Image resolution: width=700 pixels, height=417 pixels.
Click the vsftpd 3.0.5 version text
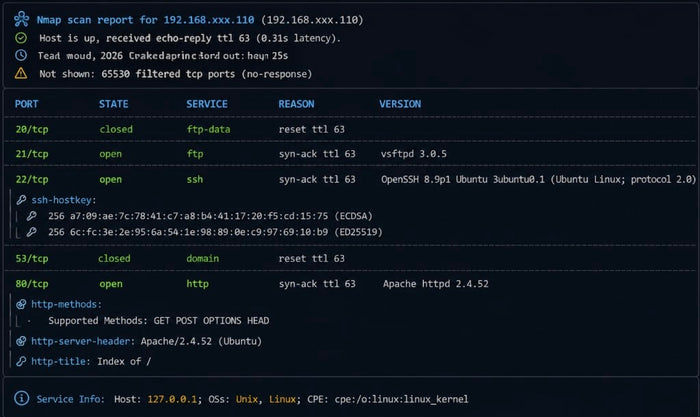[413, 154]
